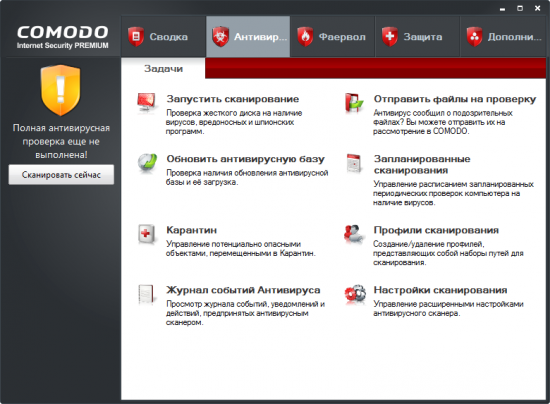
Task: Click the Карантин red cross icon
Action: [146, 234]
